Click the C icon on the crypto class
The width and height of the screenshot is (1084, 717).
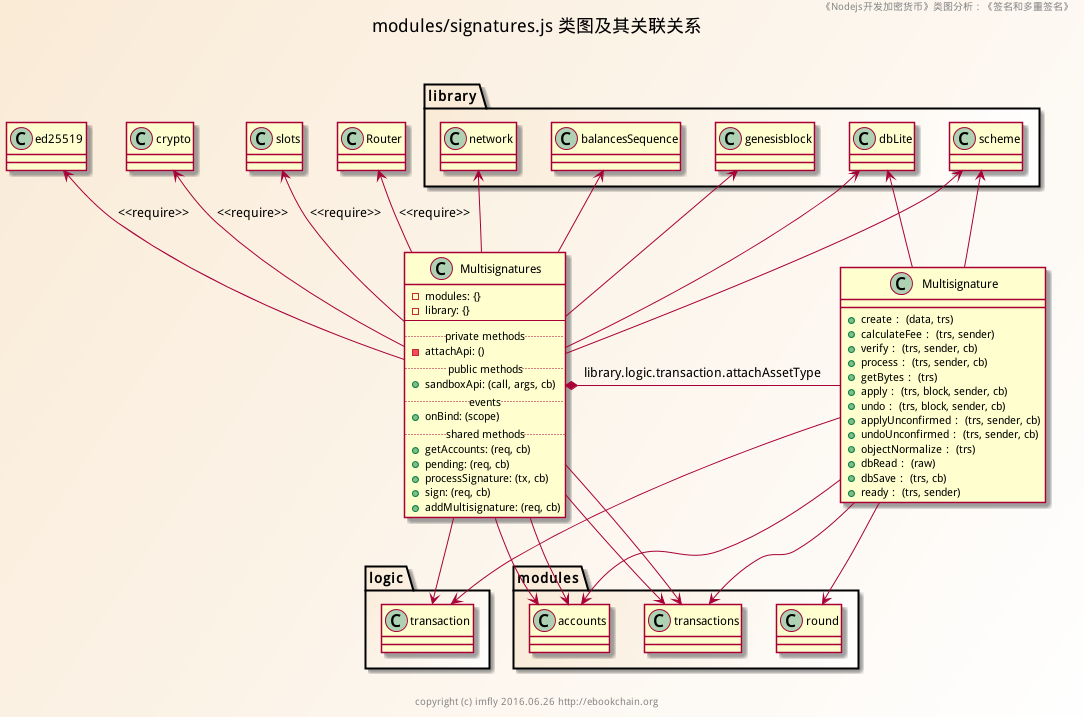pyautogui.click(x=141, y=139)
